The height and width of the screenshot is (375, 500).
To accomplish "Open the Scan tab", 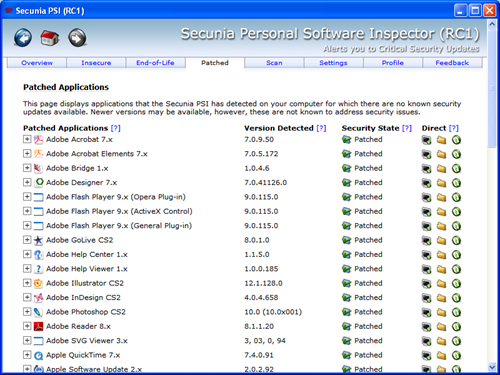I will pyautogui.click(x=274, y=63).
